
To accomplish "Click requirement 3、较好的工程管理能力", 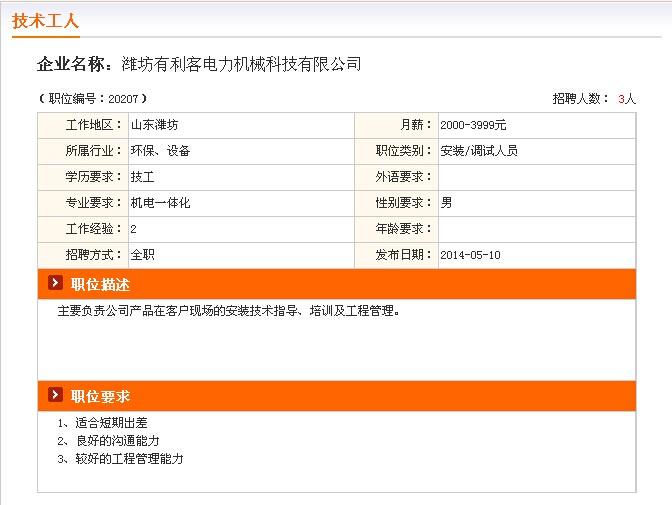I will click(x=120, y=459).
